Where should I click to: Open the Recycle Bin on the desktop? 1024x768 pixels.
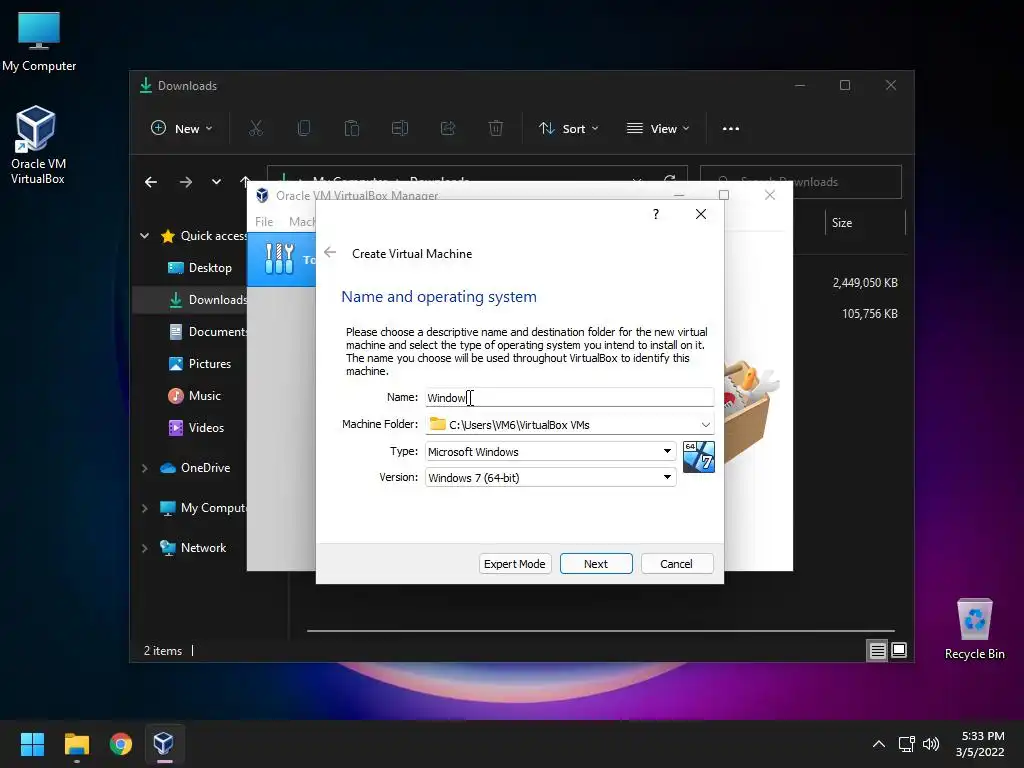(x=974, y=630)
